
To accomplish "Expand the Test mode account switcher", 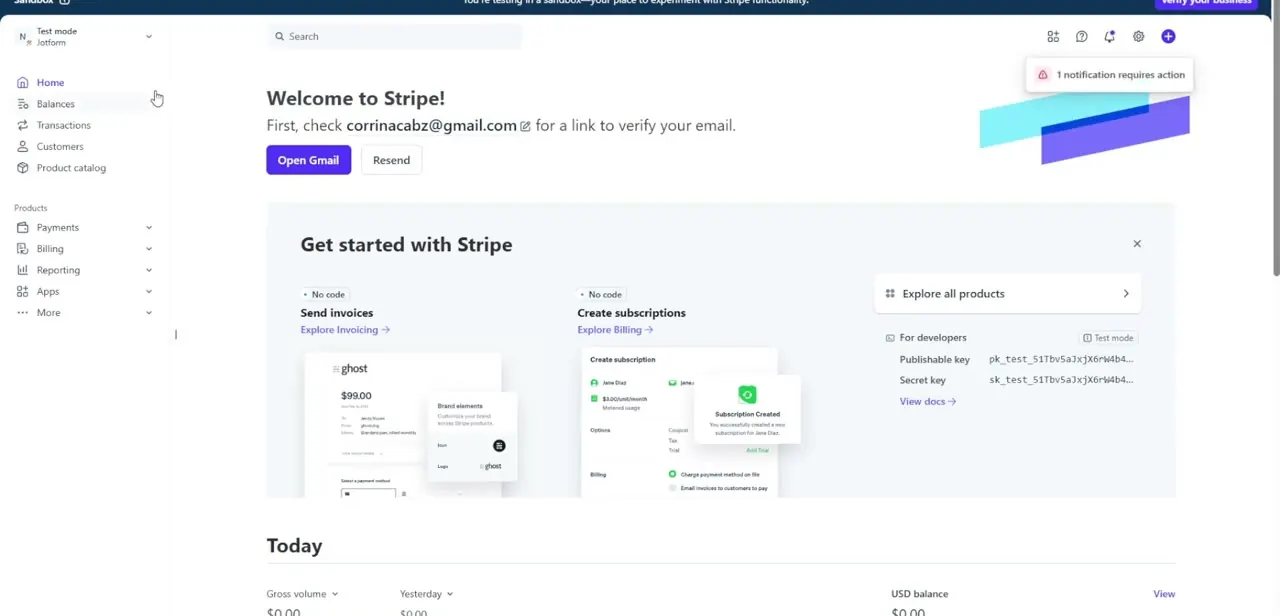I will (149, 37).
